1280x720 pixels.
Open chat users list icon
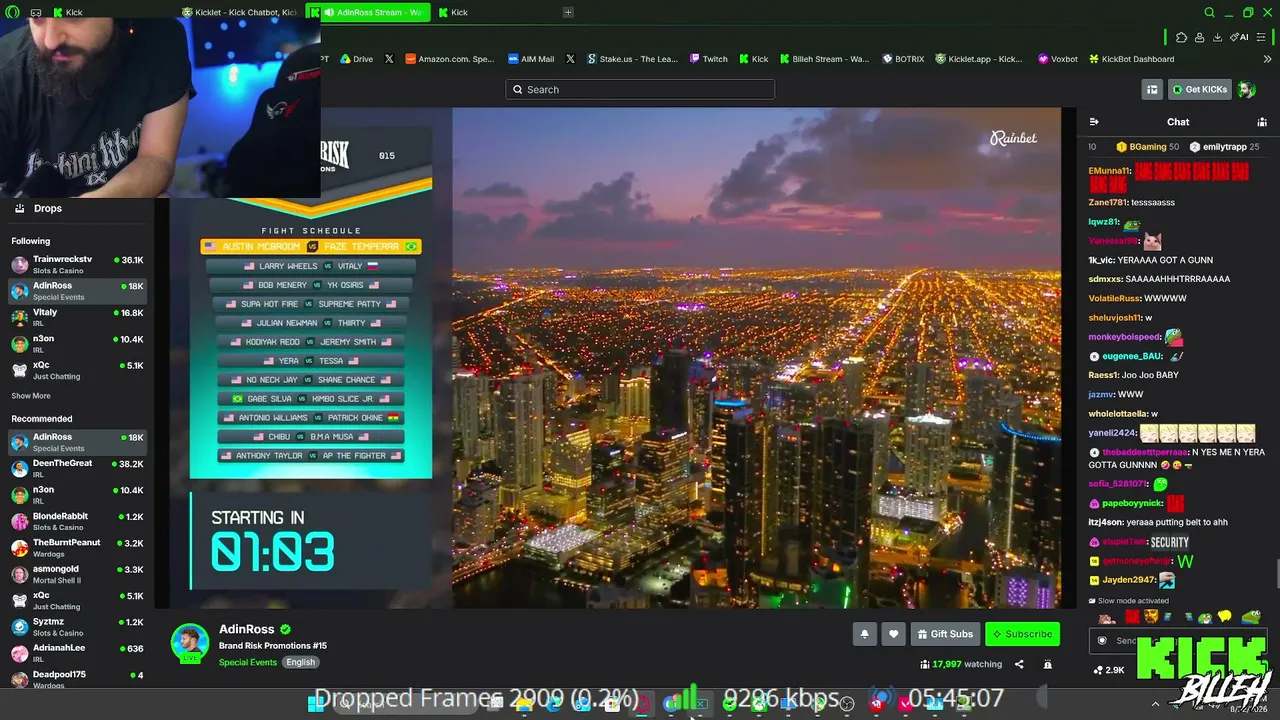1262,122
